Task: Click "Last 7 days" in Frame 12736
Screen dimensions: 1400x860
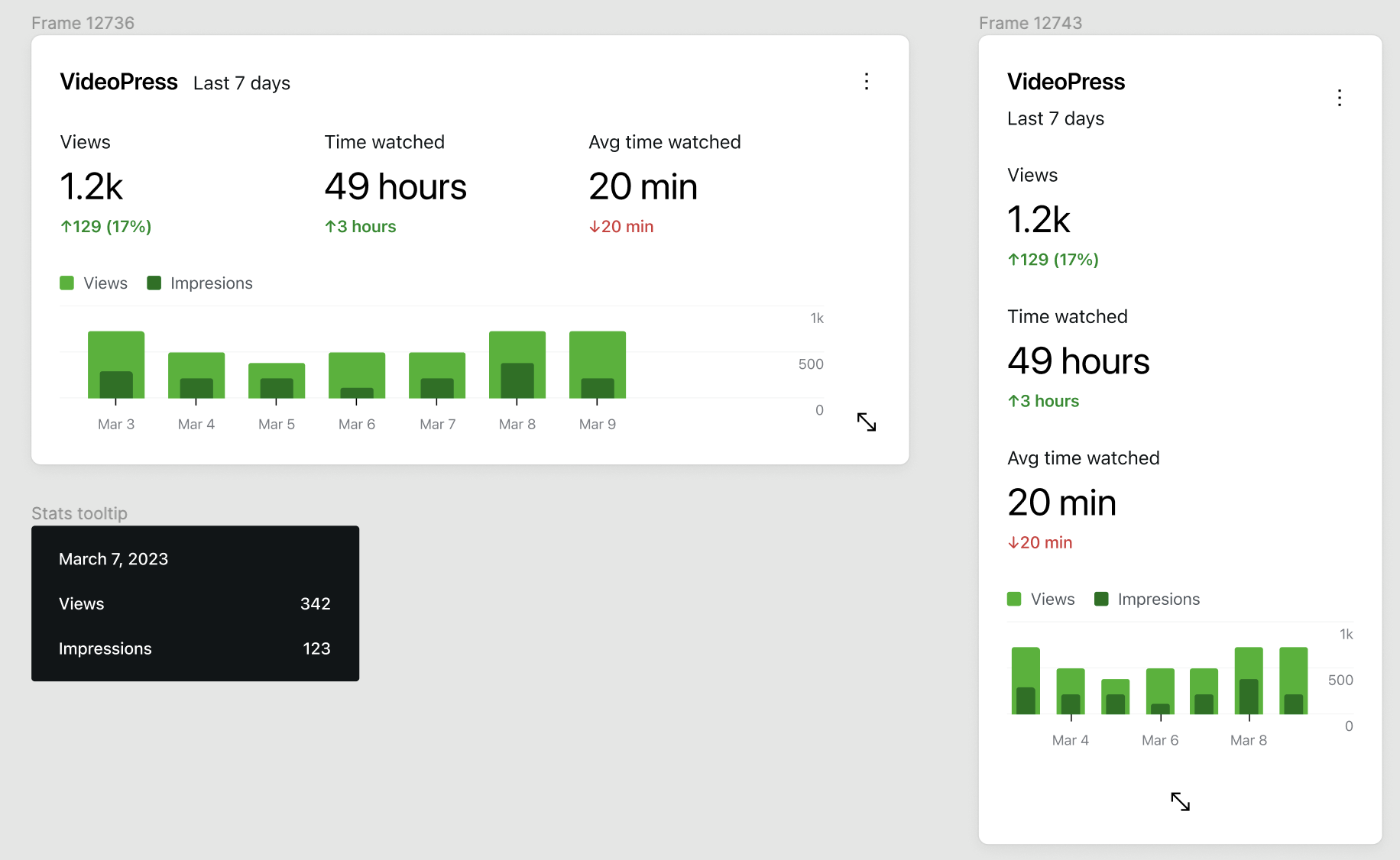Action: [241, 83]
